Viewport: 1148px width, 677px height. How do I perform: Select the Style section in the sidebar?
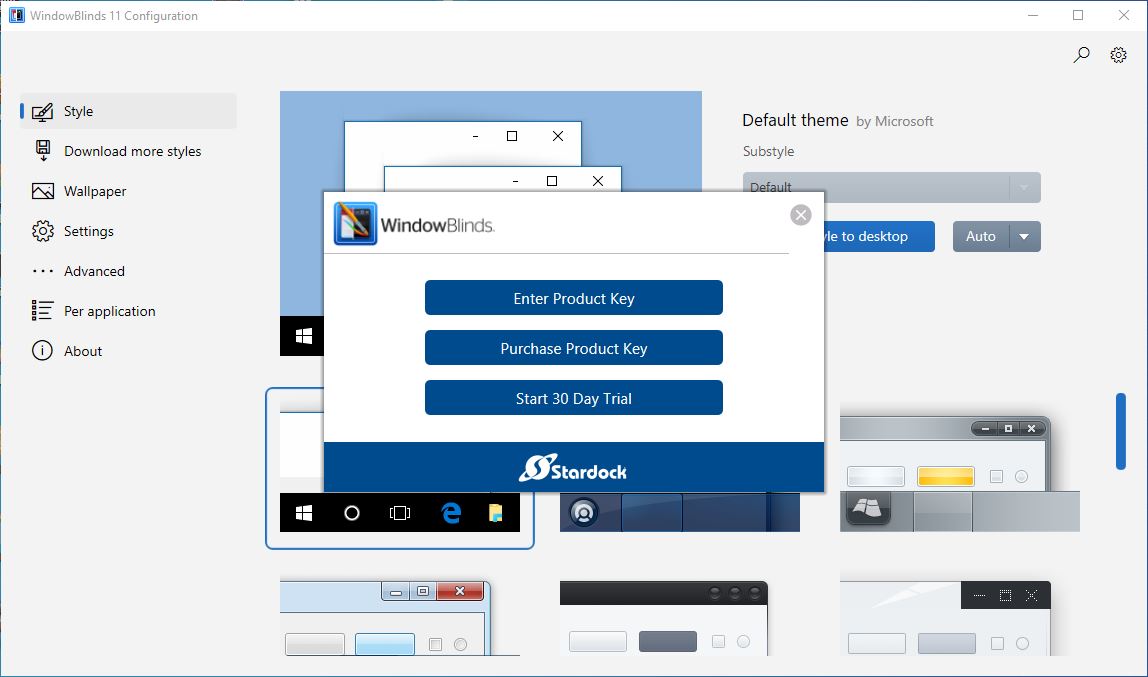click(128, 111)
